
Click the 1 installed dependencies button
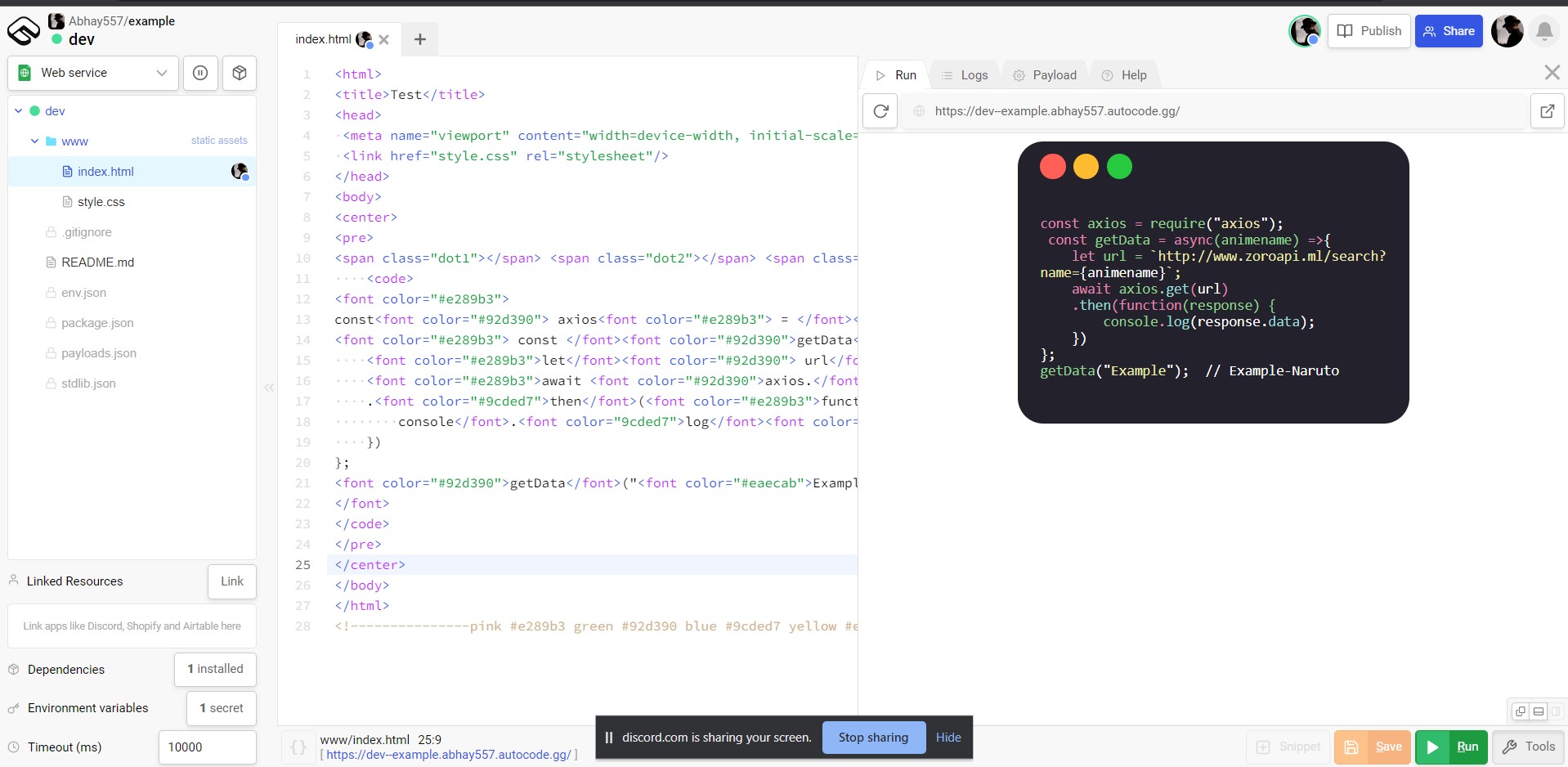click(215, 669)
